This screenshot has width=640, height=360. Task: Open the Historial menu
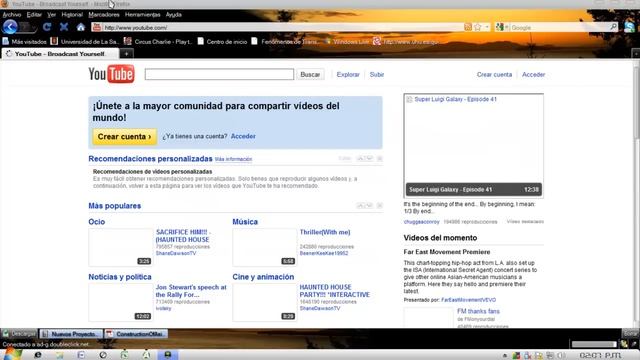coord(72,15)
